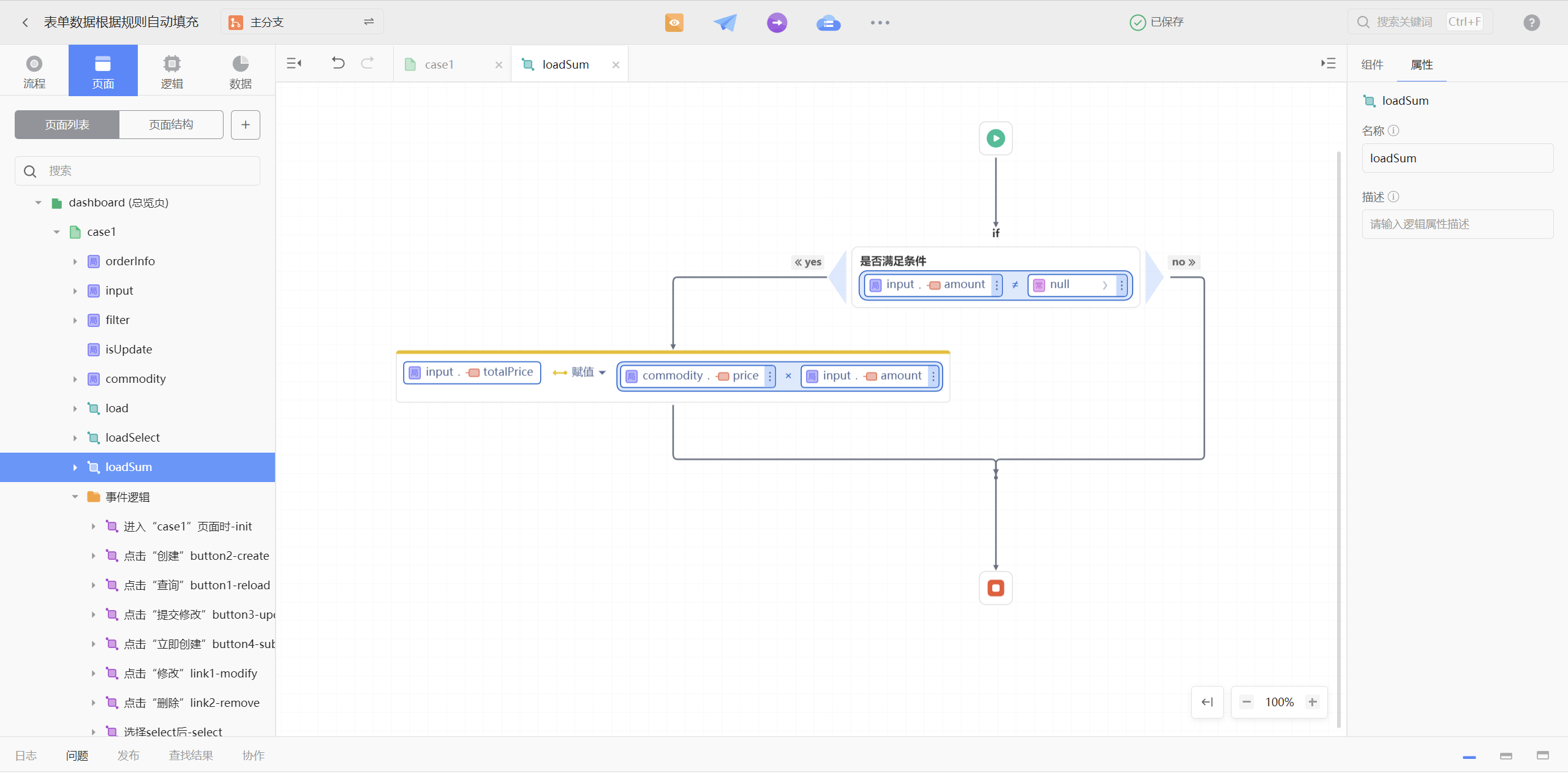Expand the commodity node
Screen dimensions: 1568x773
(x=75, y=379)
